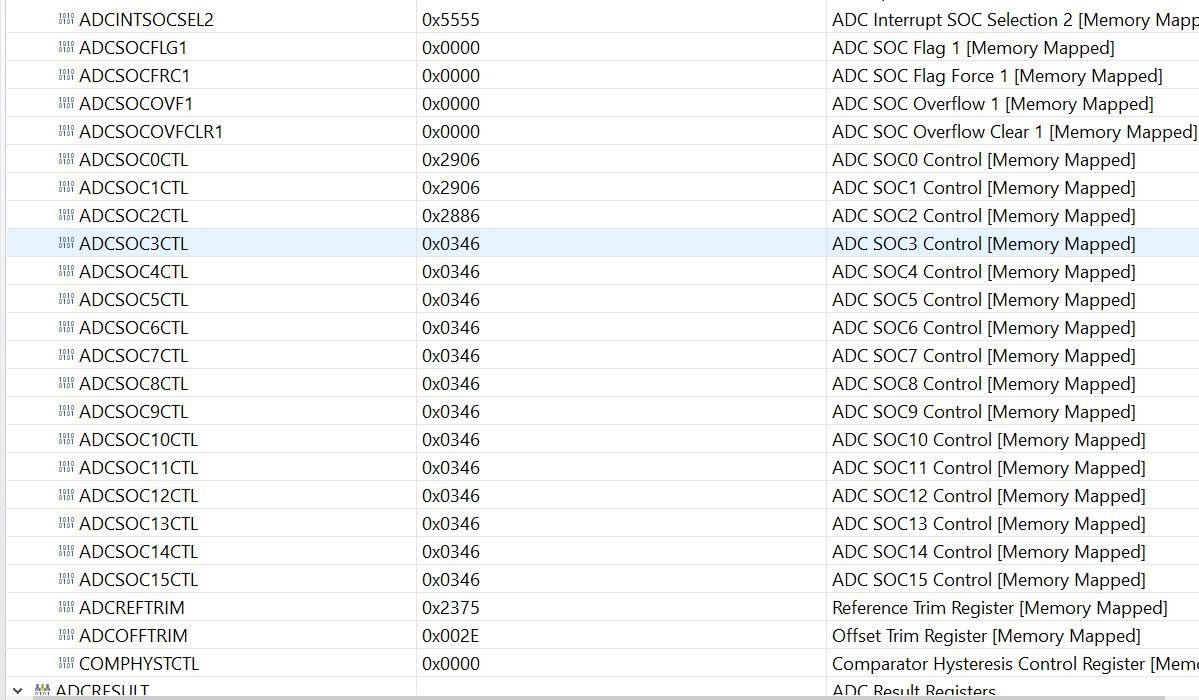This screenshot has width=1199, height=700.
Task: Select the register icon next to ADCREFTRIM
Action: (x=67, y=607)
